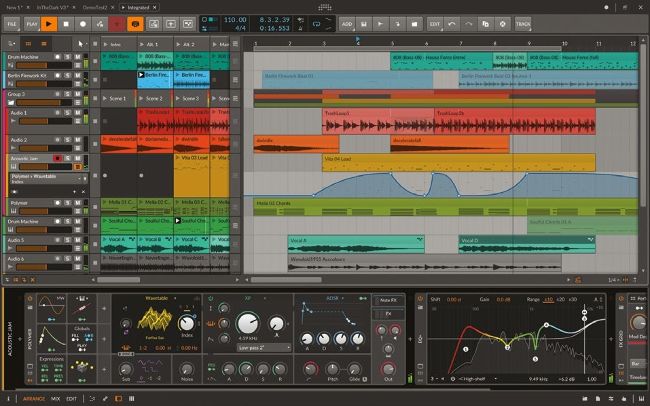
Task: Switch to the InTheDark V3 project tab
Action: [53, 7]
